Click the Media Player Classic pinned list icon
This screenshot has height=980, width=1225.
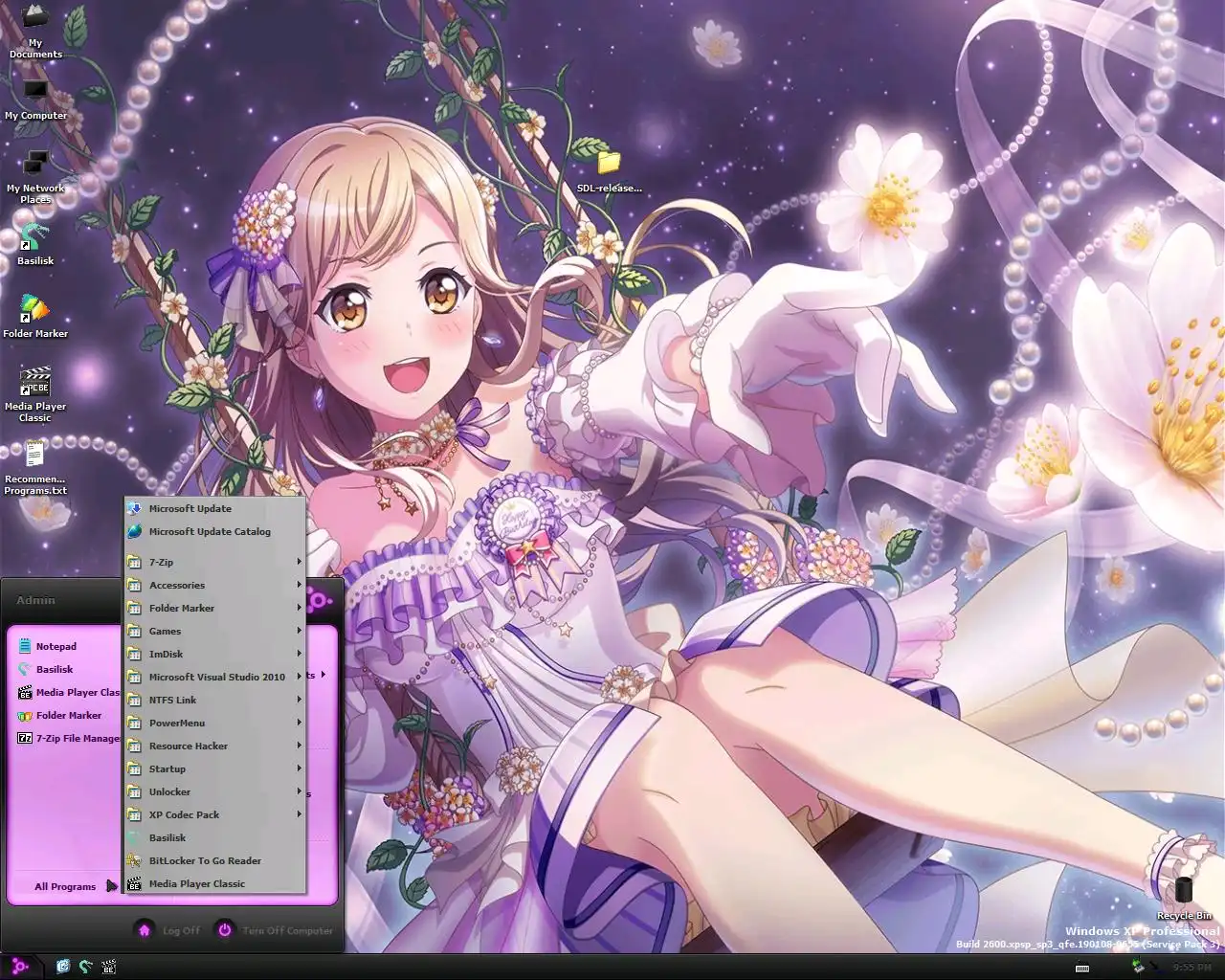(25, 692)
